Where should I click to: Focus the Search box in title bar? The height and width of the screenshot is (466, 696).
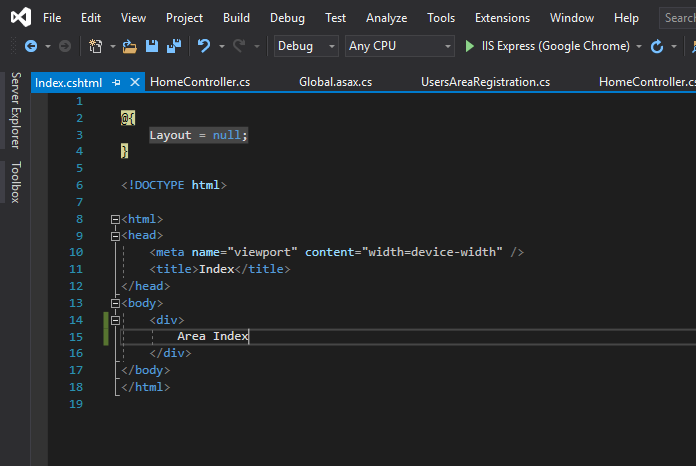tap(678, 18)
